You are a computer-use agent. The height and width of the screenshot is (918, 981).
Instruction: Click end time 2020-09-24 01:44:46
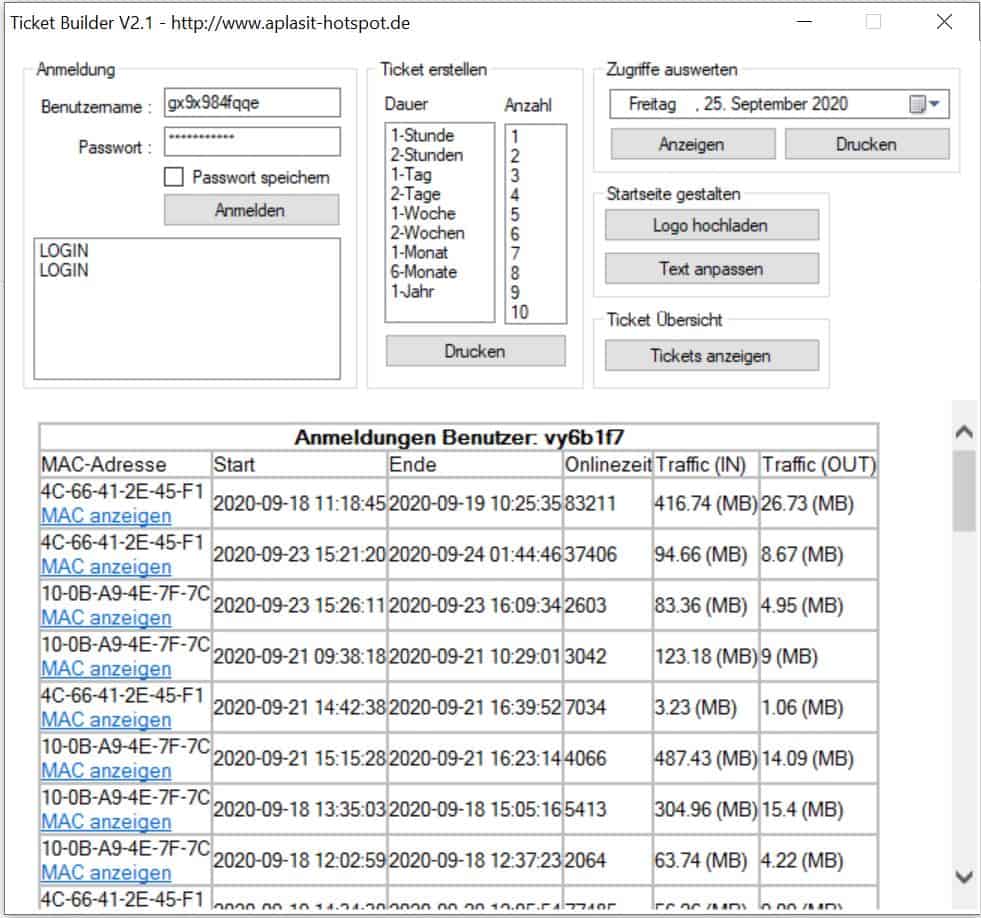pyautogui.click(x=475, y=554)
